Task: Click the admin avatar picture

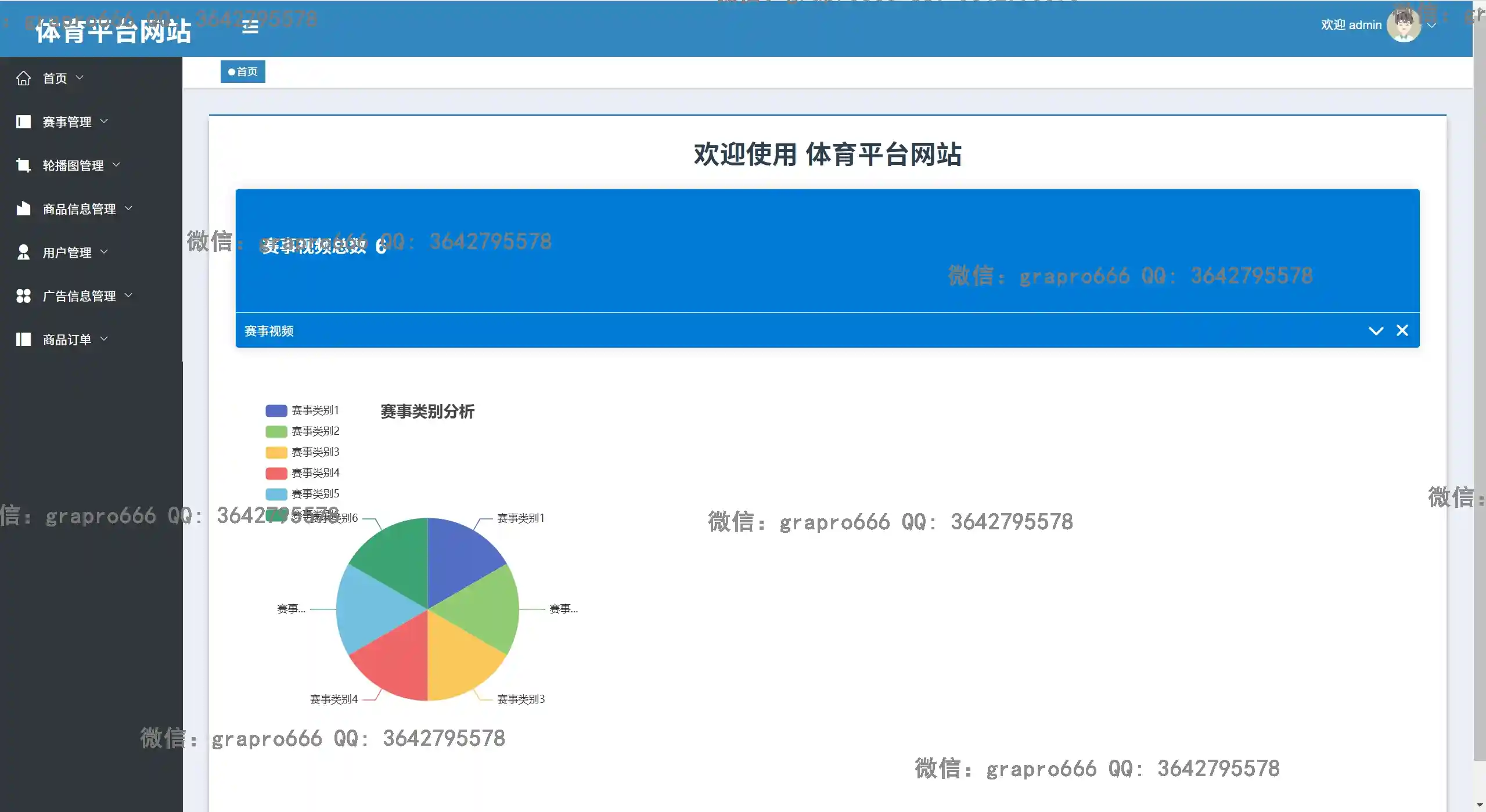Action: [1403, 26]
